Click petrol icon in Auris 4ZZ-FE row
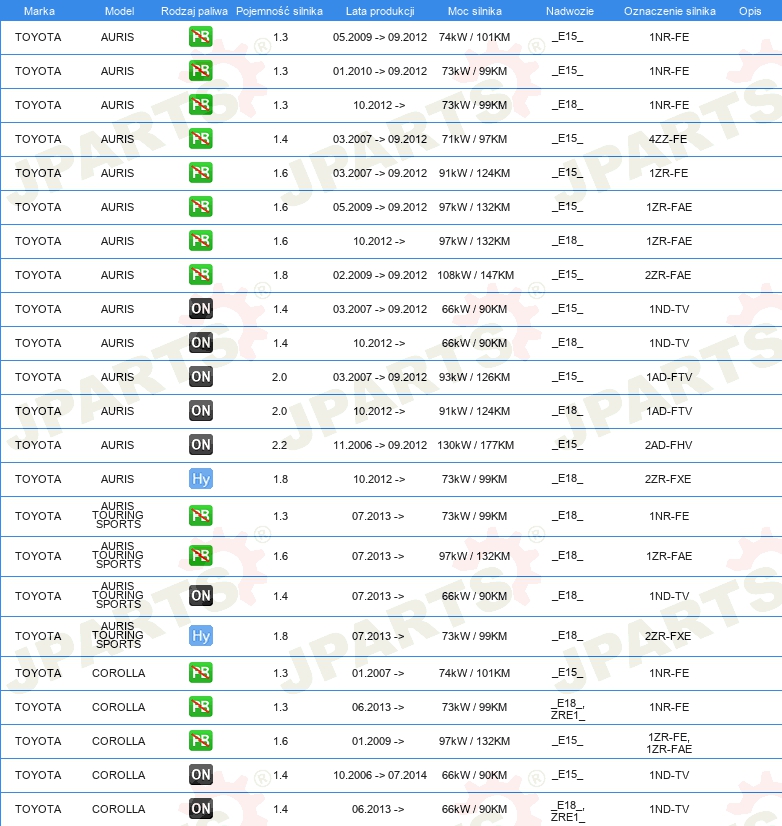 (201, 139)
